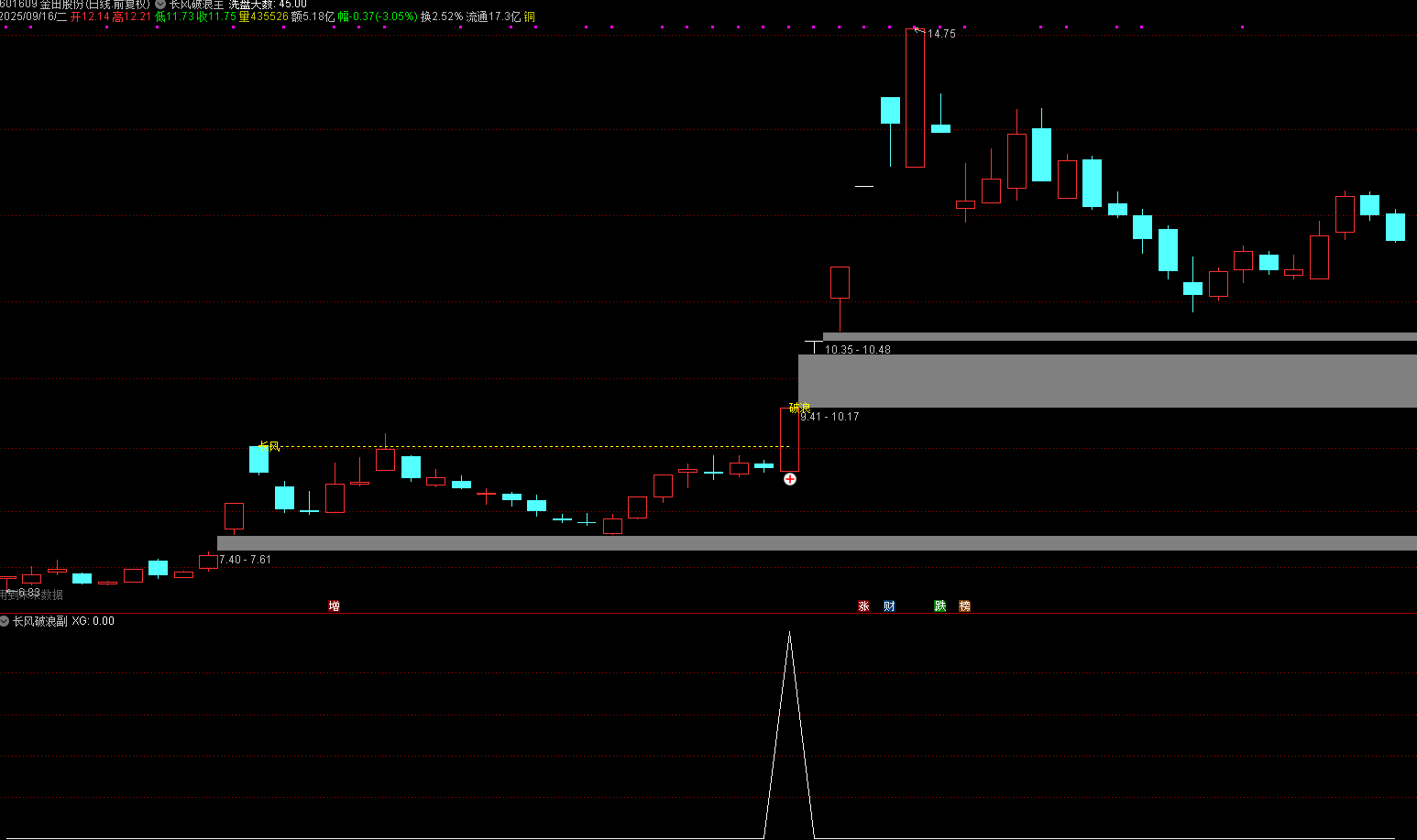Viewport: 1417px width, 840px height.
Task: Click the 9.41 - 10.17 price range label
Action: point(829,417)
